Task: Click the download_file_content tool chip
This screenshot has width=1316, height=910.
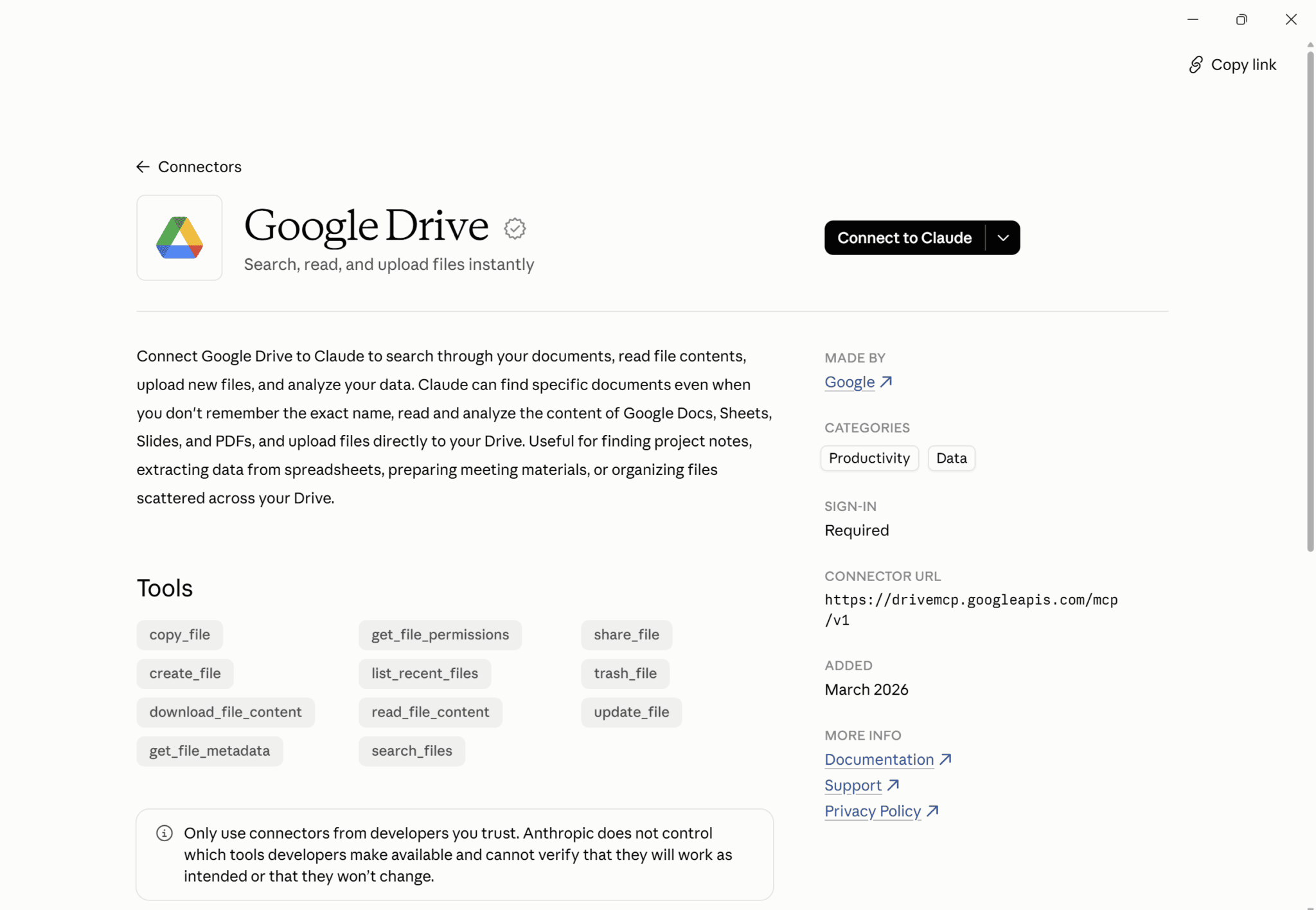Action: click(x=226, y=712)
